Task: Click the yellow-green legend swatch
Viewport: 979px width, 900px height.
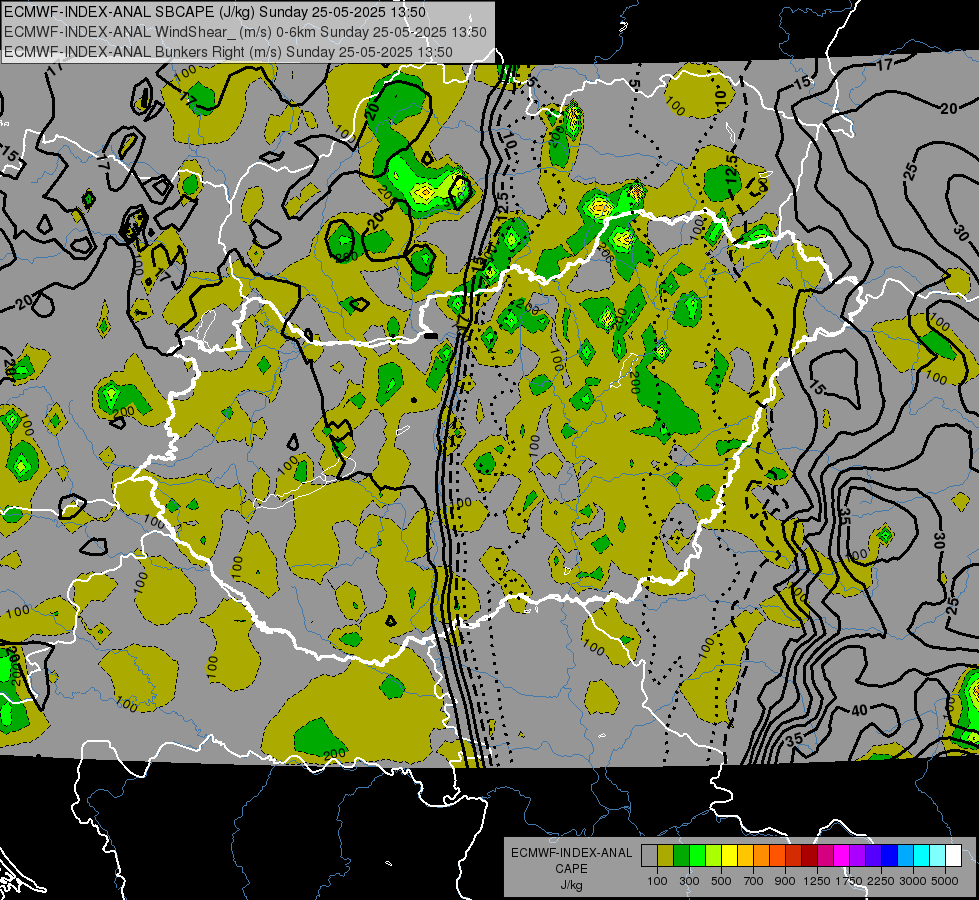Action: [713, 856]
